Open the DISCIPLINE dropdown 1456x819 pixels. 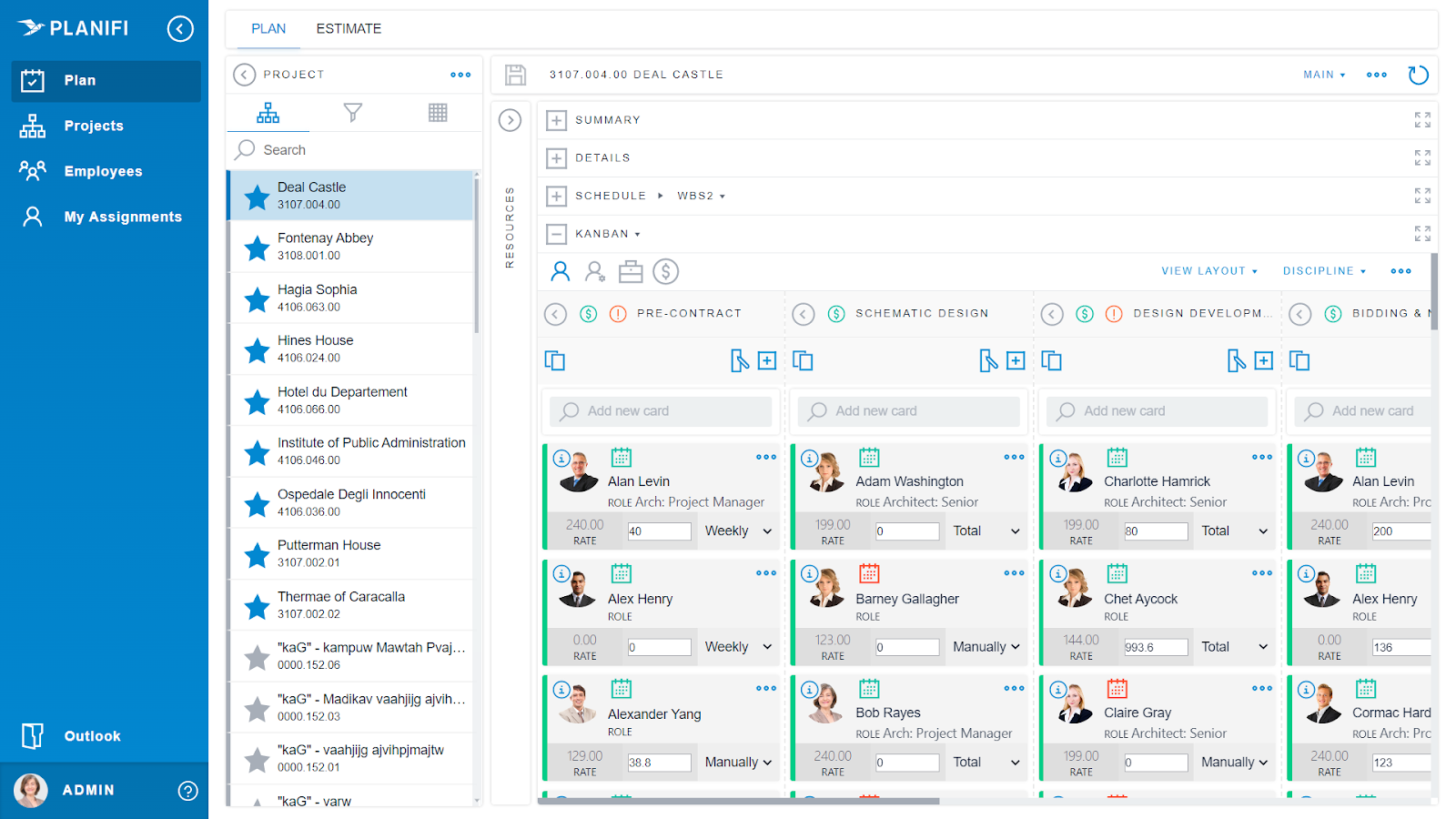(1324, 270)
